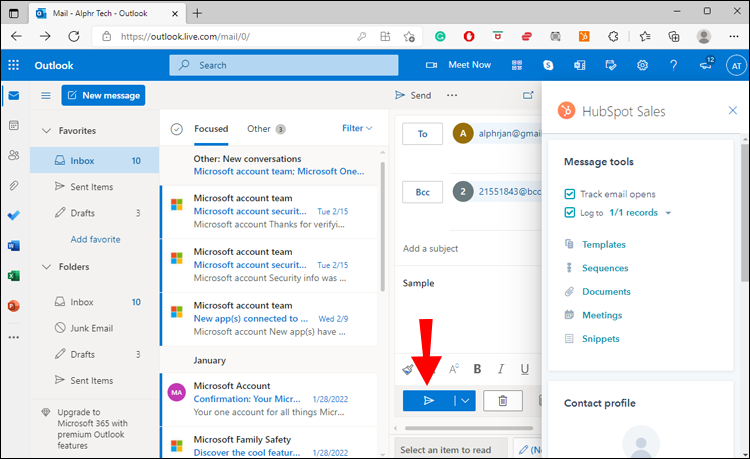750x459 pixels.
Task: Open Sent Items under Favorites
Action: [95, 186]
